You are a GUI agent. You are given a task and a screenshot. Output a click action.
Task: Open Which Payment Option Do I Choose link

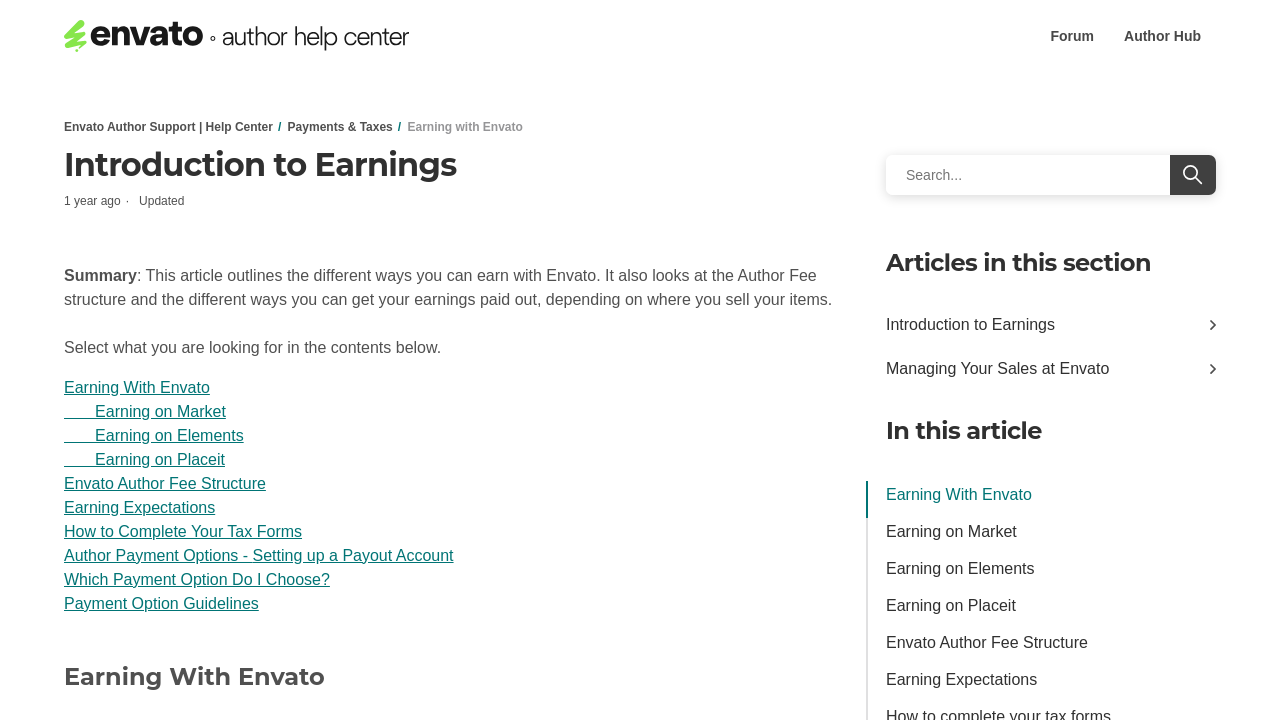[197, 580]
